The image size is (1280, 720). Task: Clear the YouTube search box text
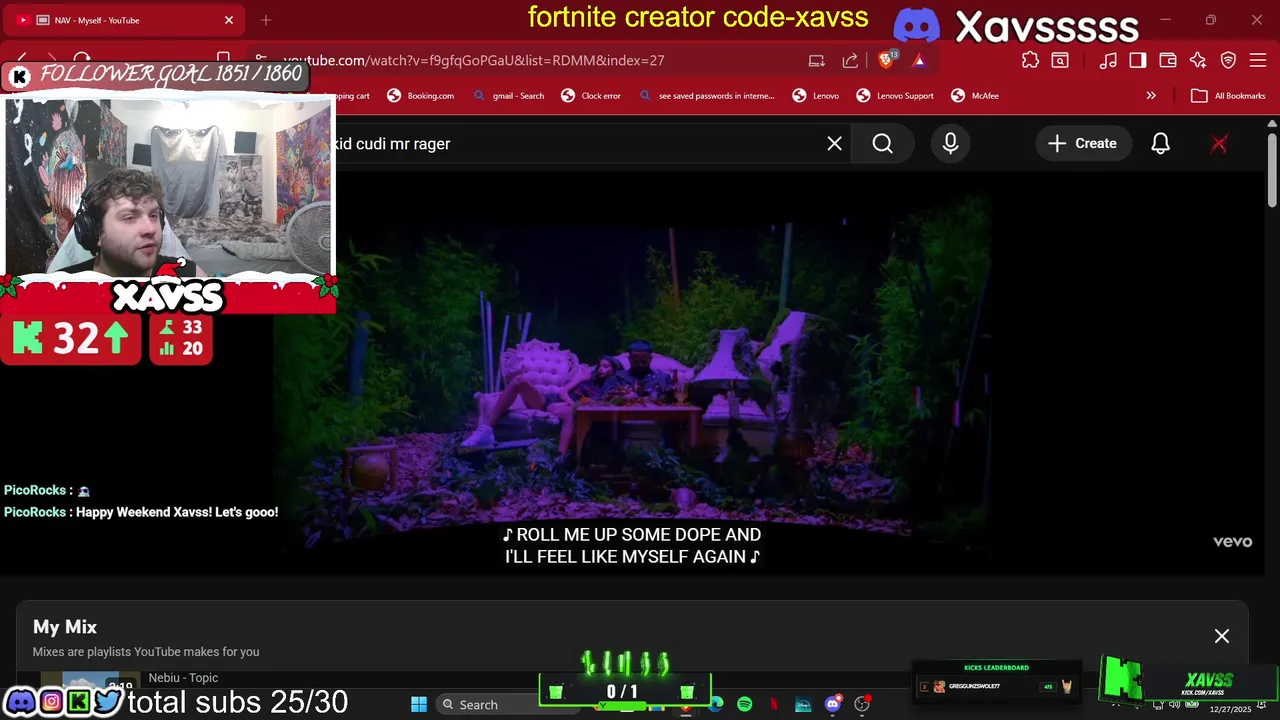pyautogui.click(x=834, y=143)
